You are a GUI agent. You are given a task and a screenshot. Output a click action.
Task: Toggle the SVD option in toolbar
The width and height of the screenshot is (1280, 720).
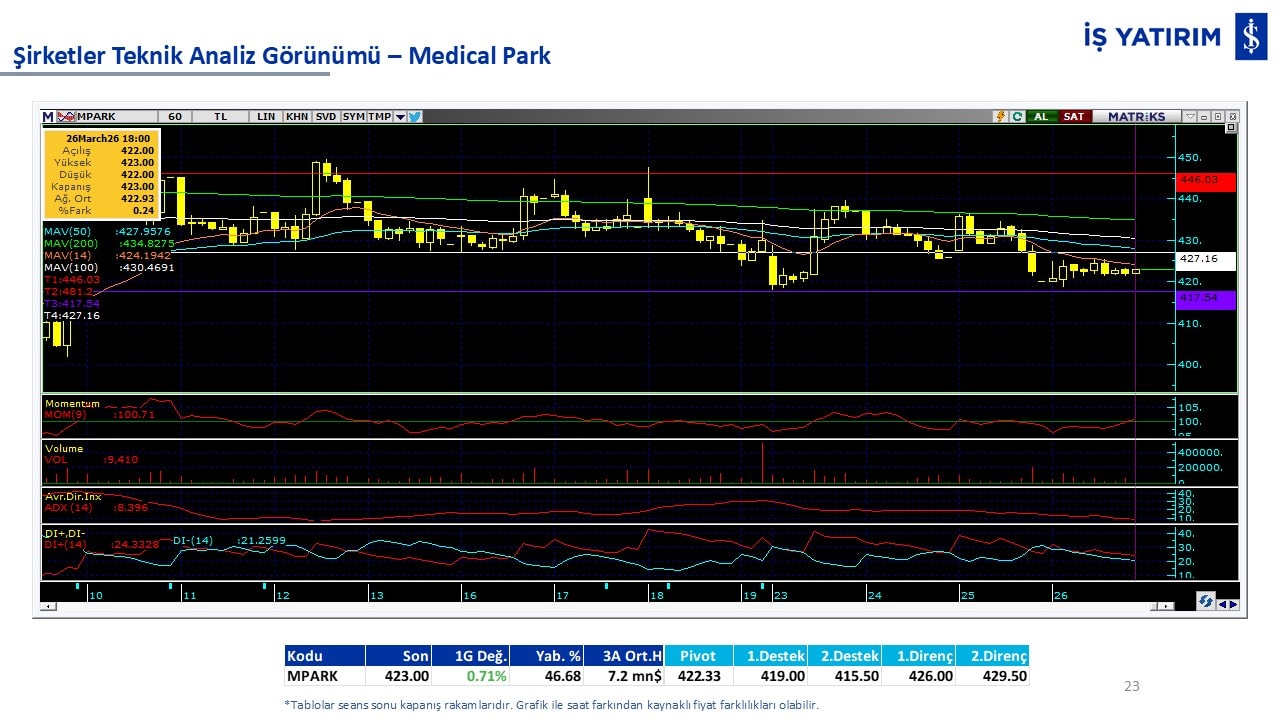click(326, 117)
